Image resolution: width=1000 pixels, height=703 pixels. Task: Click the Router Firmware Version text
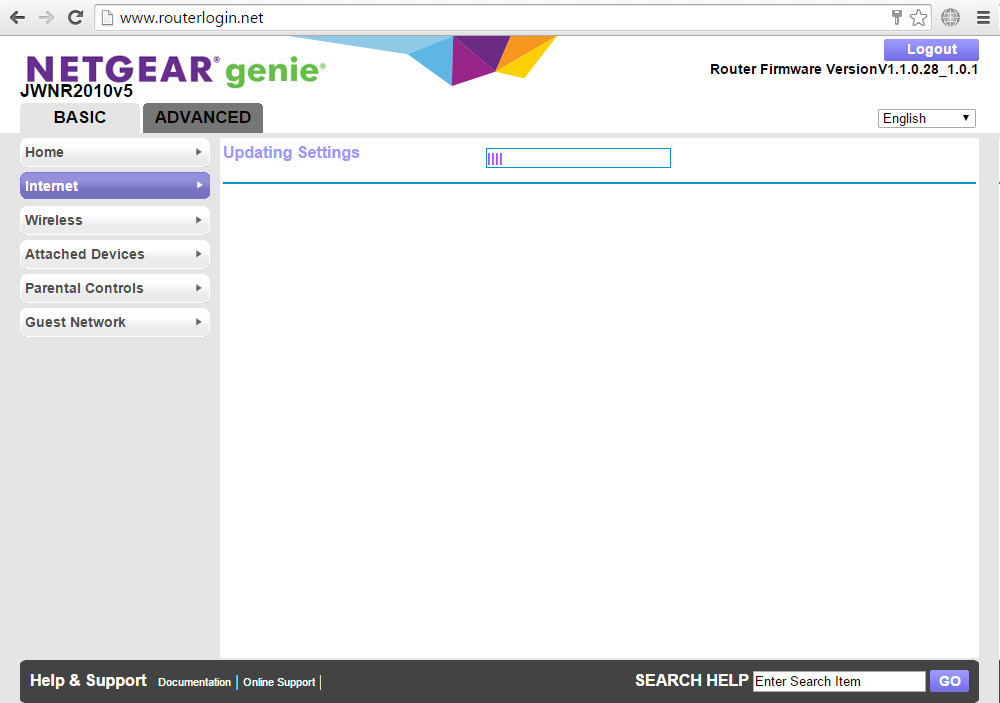point(844,70)
